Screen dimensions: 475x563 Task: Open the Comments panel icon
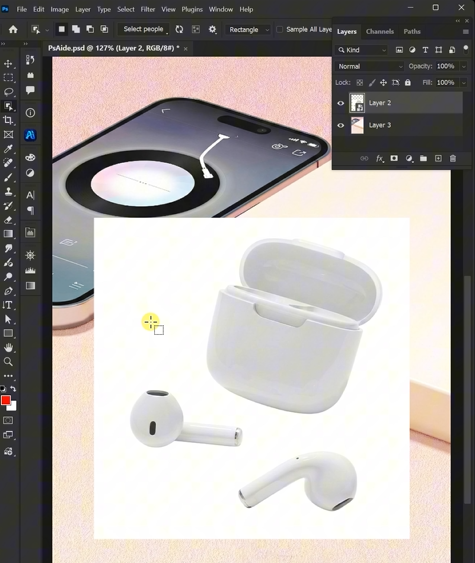[x=30, y=90]
